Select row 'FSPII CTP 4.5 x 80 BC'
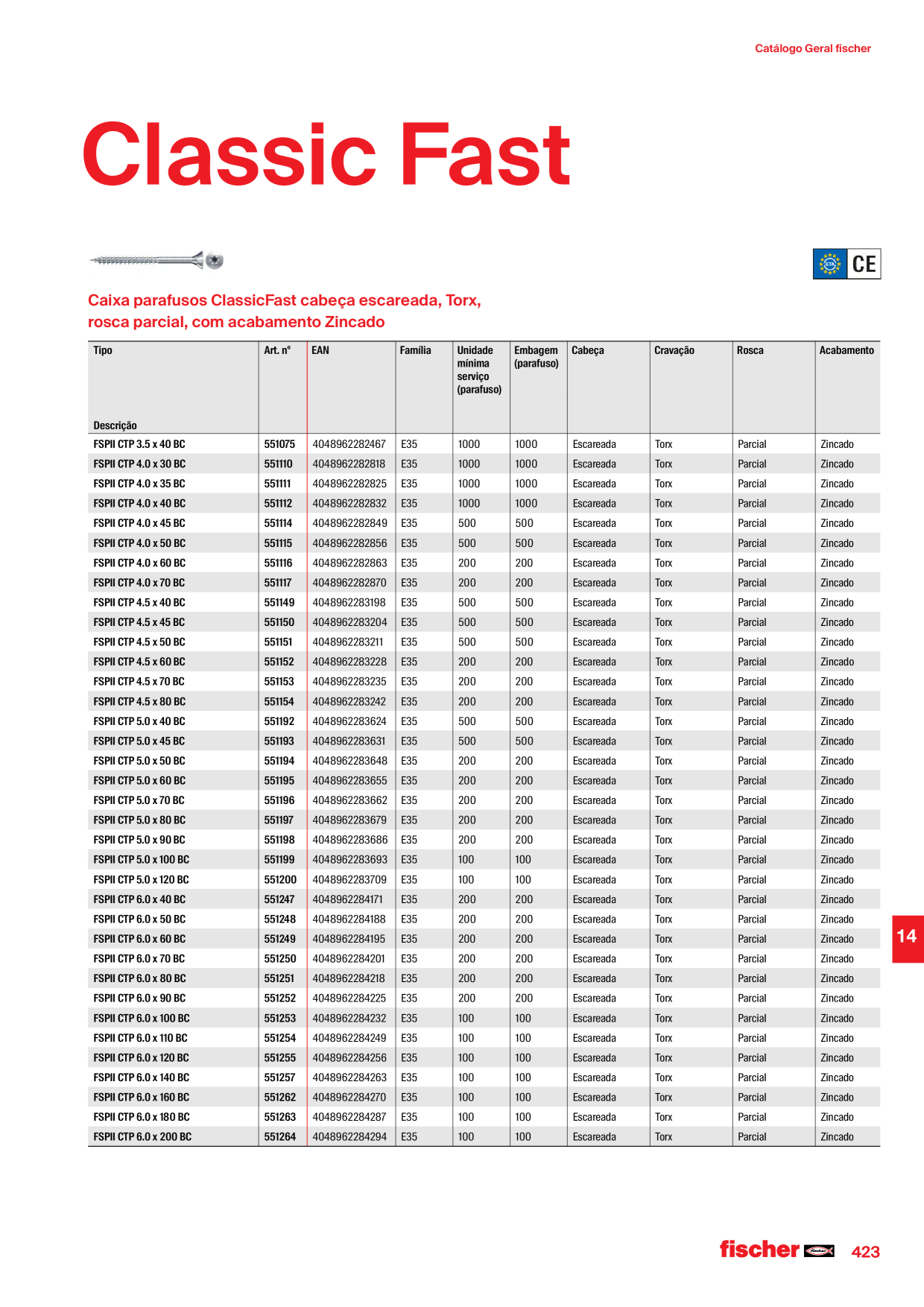Viewport: 924px width, 1307px height. 484,701
